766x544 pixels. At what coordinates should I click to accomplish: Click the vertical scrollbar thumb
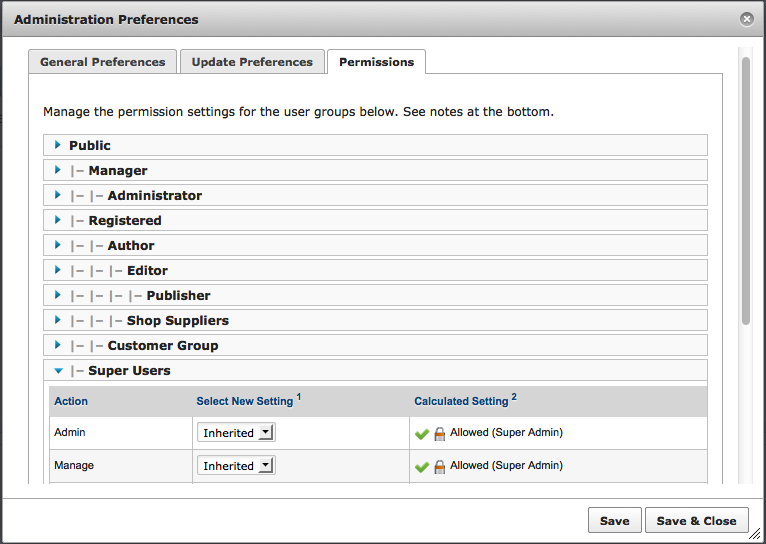click(x=745, y=190)
